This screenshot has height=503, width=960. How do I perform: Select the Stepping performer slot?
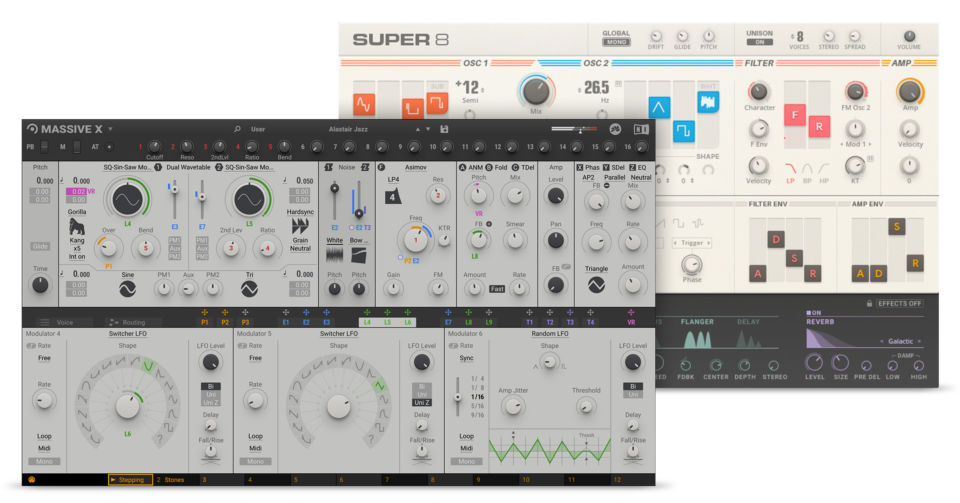130,480
